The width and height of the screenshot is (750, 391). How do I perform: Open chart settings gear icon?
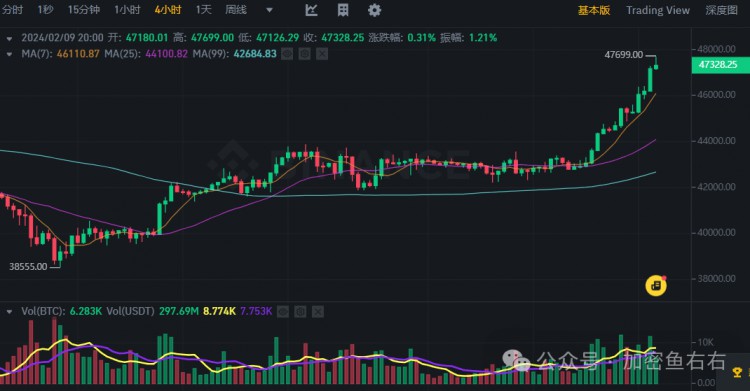(375, 10)
